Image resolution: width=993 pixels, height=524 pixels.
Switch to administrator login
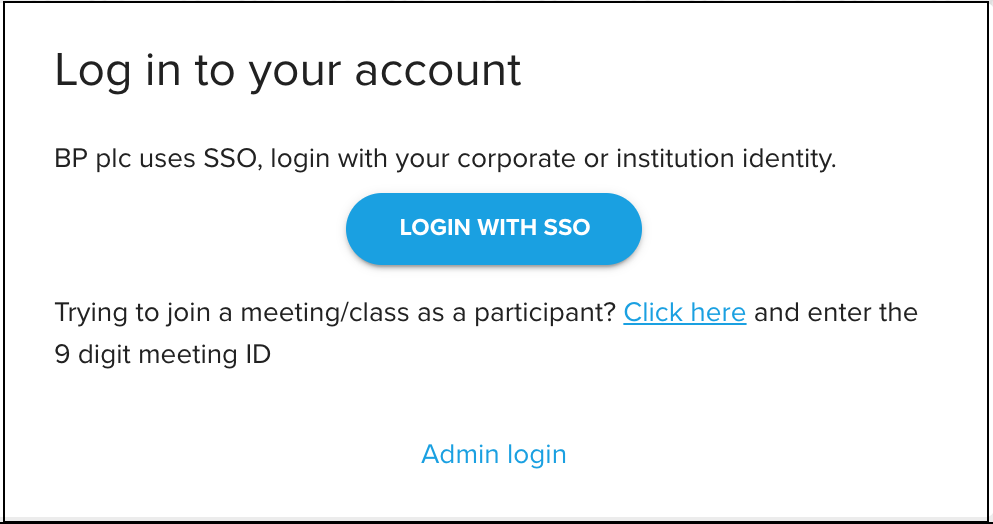(494, 454)
